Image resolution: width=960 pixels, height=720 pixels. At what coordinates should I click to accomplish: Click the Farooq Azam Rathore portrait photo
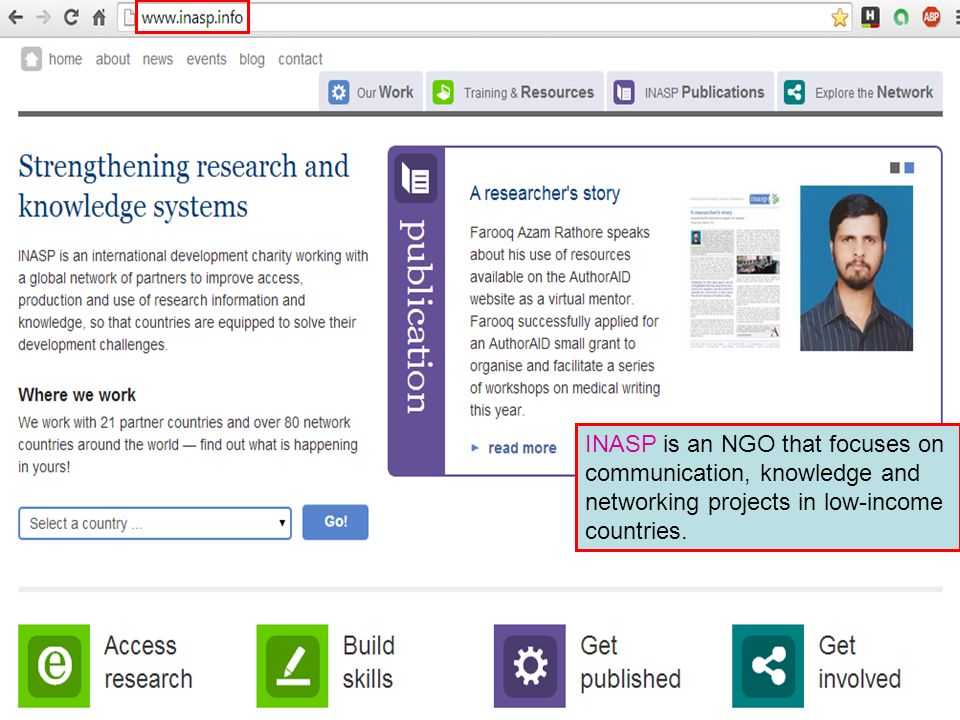coord(857,268)
